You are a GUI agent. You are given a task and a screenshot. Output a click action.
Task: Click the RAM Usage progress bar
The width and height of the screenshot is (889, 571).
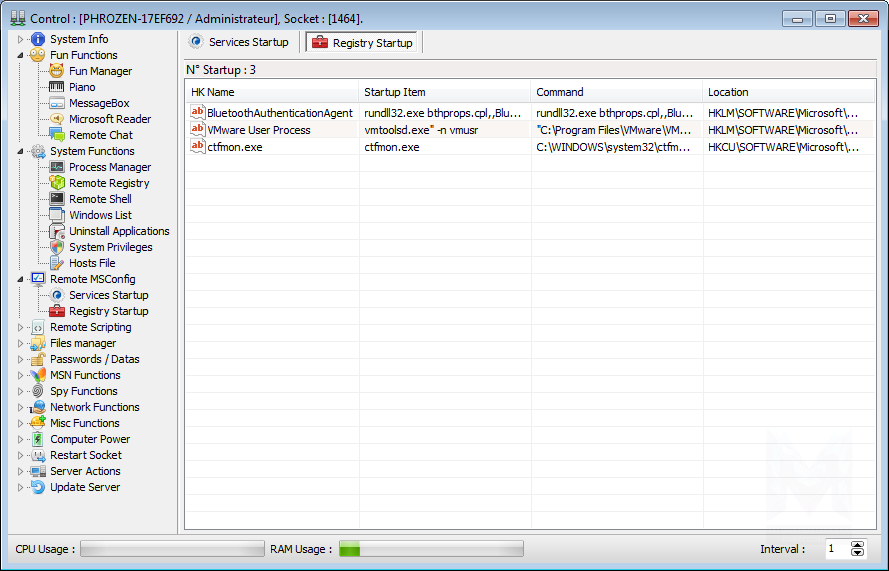(x=430, y=549)
